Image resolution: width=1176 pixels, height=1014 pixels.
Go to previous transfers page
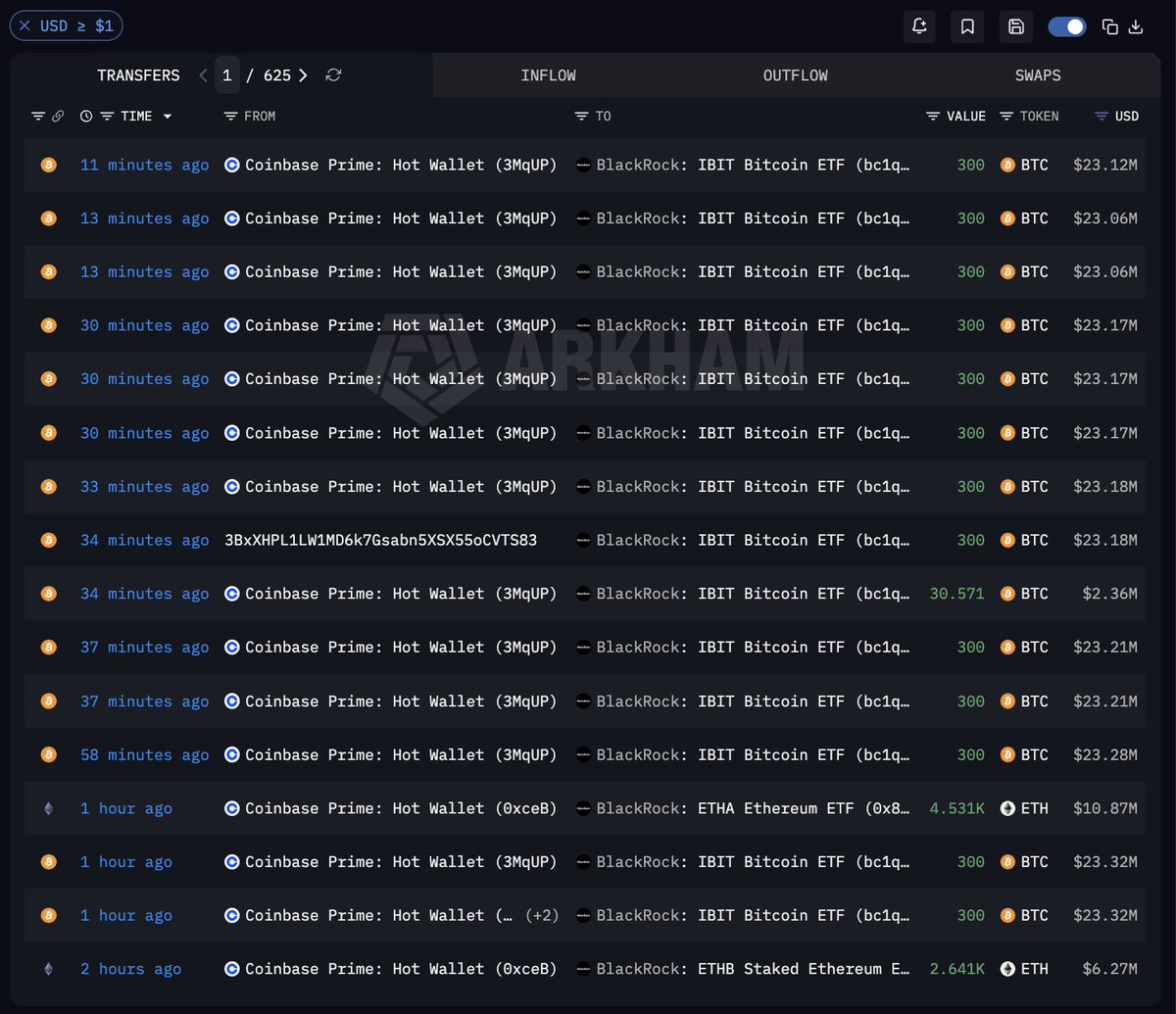[203, 75]
